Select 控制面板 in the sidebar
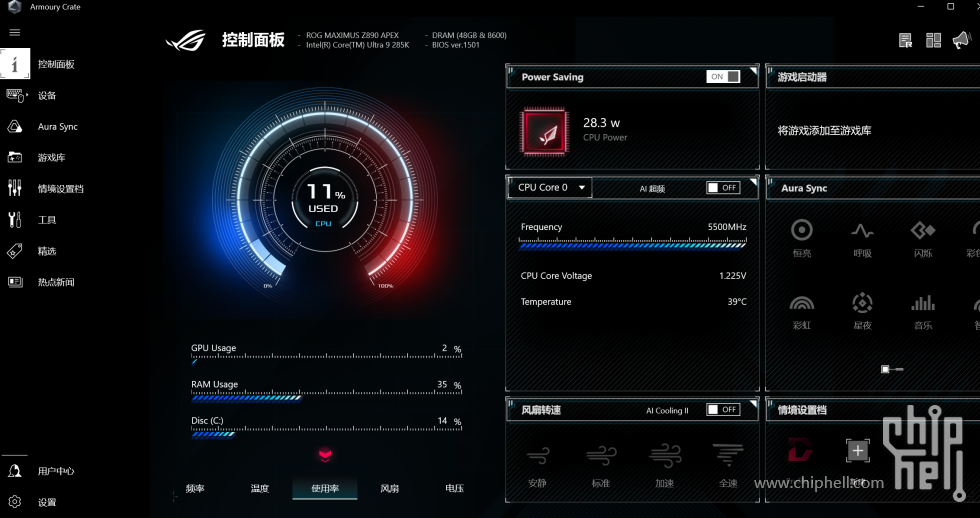This screenshot has width=980, height=518. [56, 64]
